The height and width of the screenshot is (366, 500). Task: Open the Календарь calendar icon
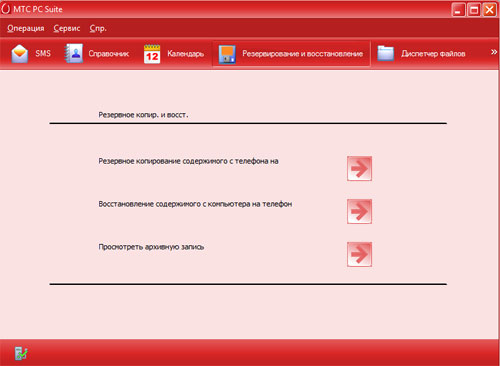[x=152, y=54]
